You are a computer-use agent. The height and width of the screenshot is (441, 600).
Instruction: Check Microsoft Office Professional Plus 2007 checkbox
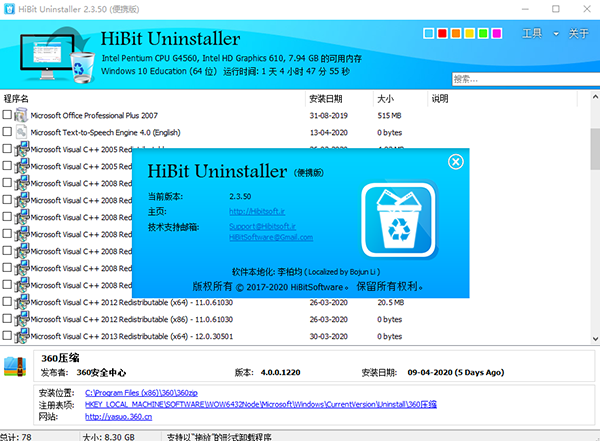point(7,114)
